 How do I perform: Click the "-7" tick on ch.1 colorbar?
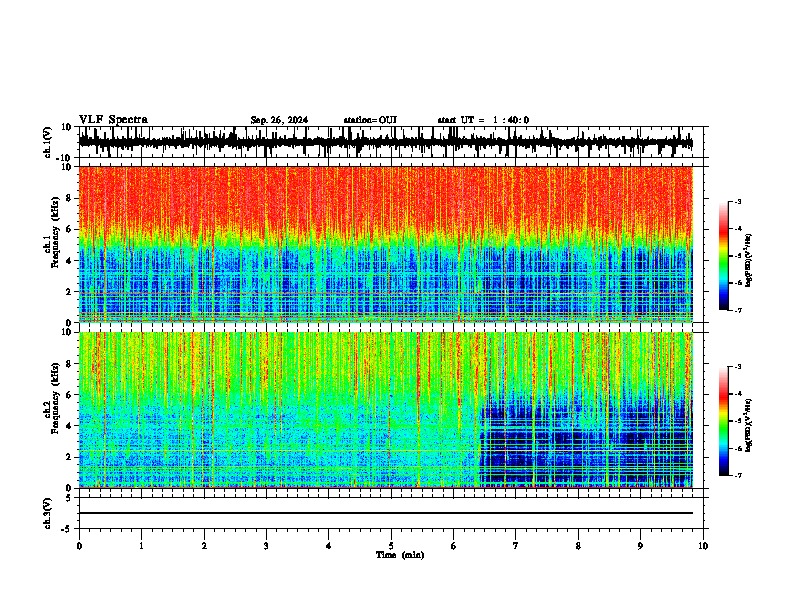click(x=738, y=310)
